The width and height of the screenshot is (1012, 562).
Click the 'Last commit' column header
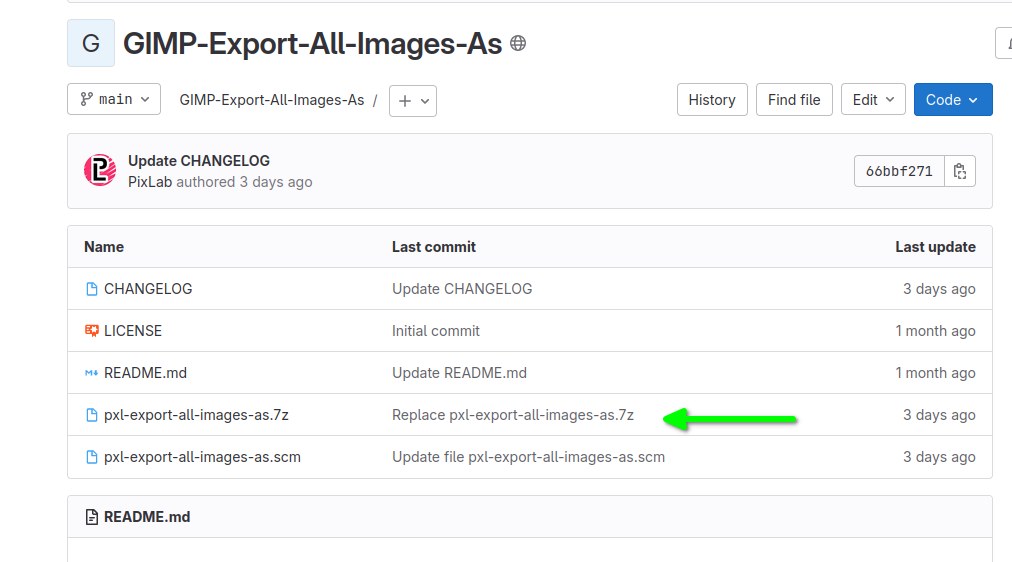pyautogui.click(x=434, y=247)
